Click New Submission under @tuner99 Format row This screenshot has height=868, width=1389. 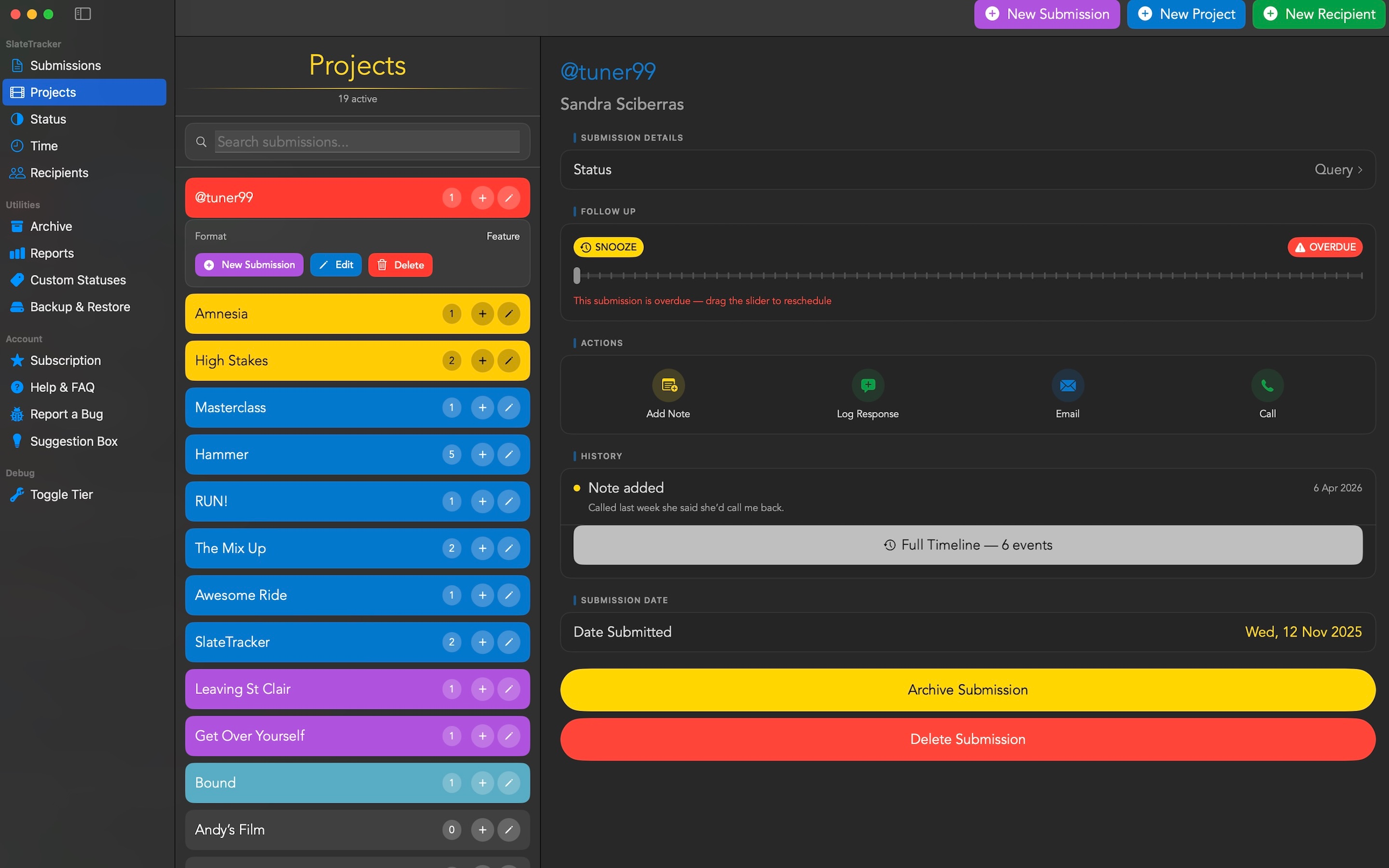tap(249, 265)
